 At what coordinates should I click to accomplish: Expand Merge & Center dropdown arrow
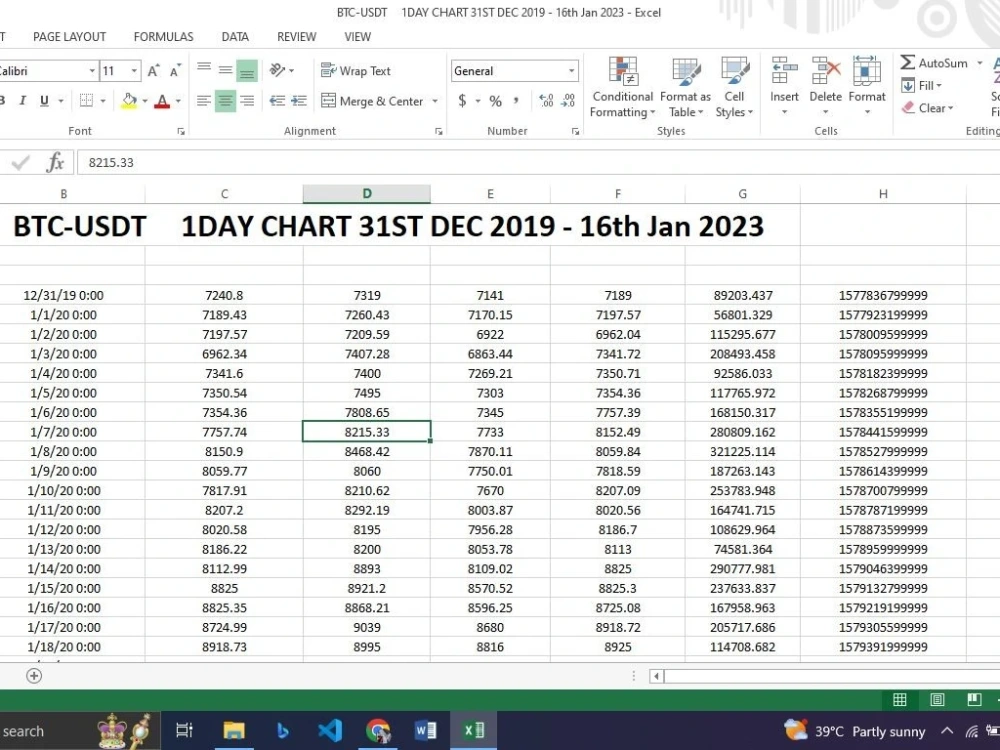[435, 101]
